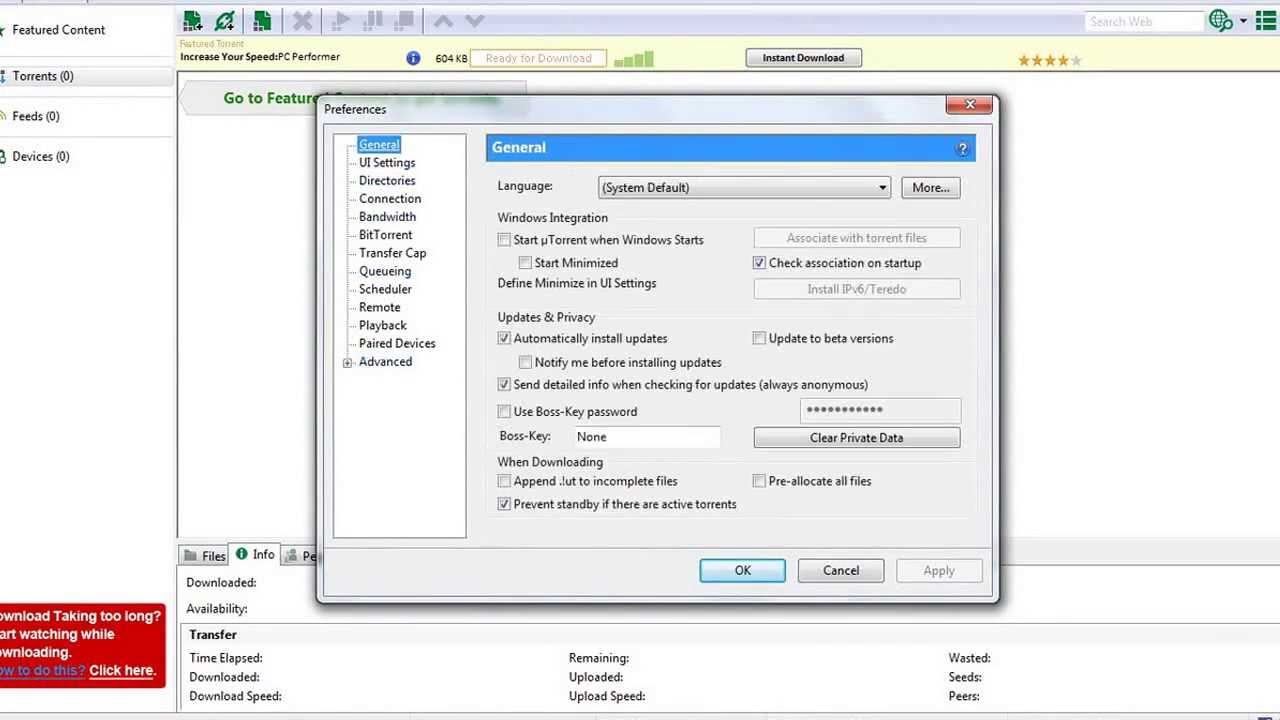Toggle the Start Minimized checkbox
Screen dimensions: 1280x720
[525, 263]
